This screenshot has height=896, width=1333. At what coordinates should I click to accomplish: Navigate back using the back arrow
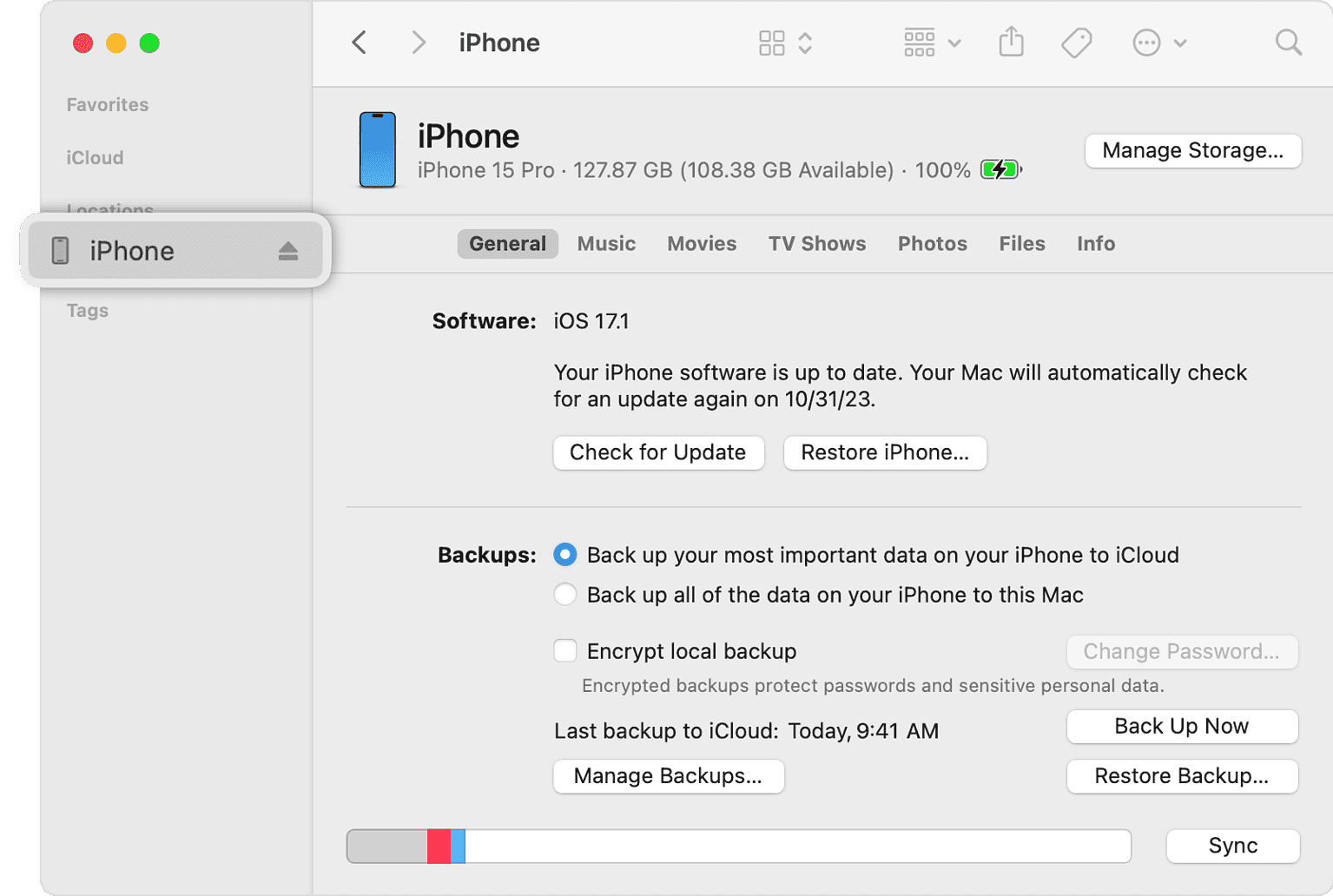[x=359, y=42]
